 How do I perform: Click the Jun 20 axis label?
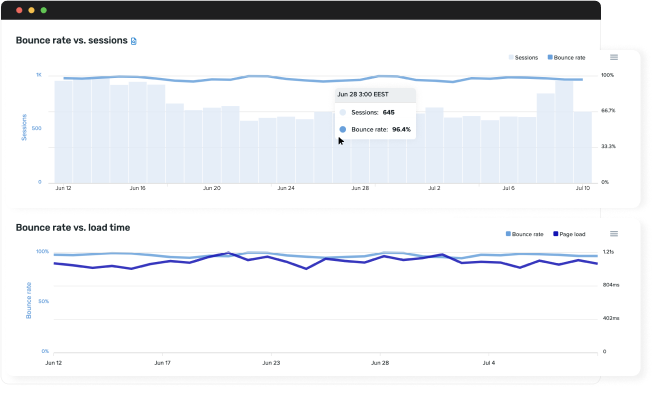[x=212, y=188]
